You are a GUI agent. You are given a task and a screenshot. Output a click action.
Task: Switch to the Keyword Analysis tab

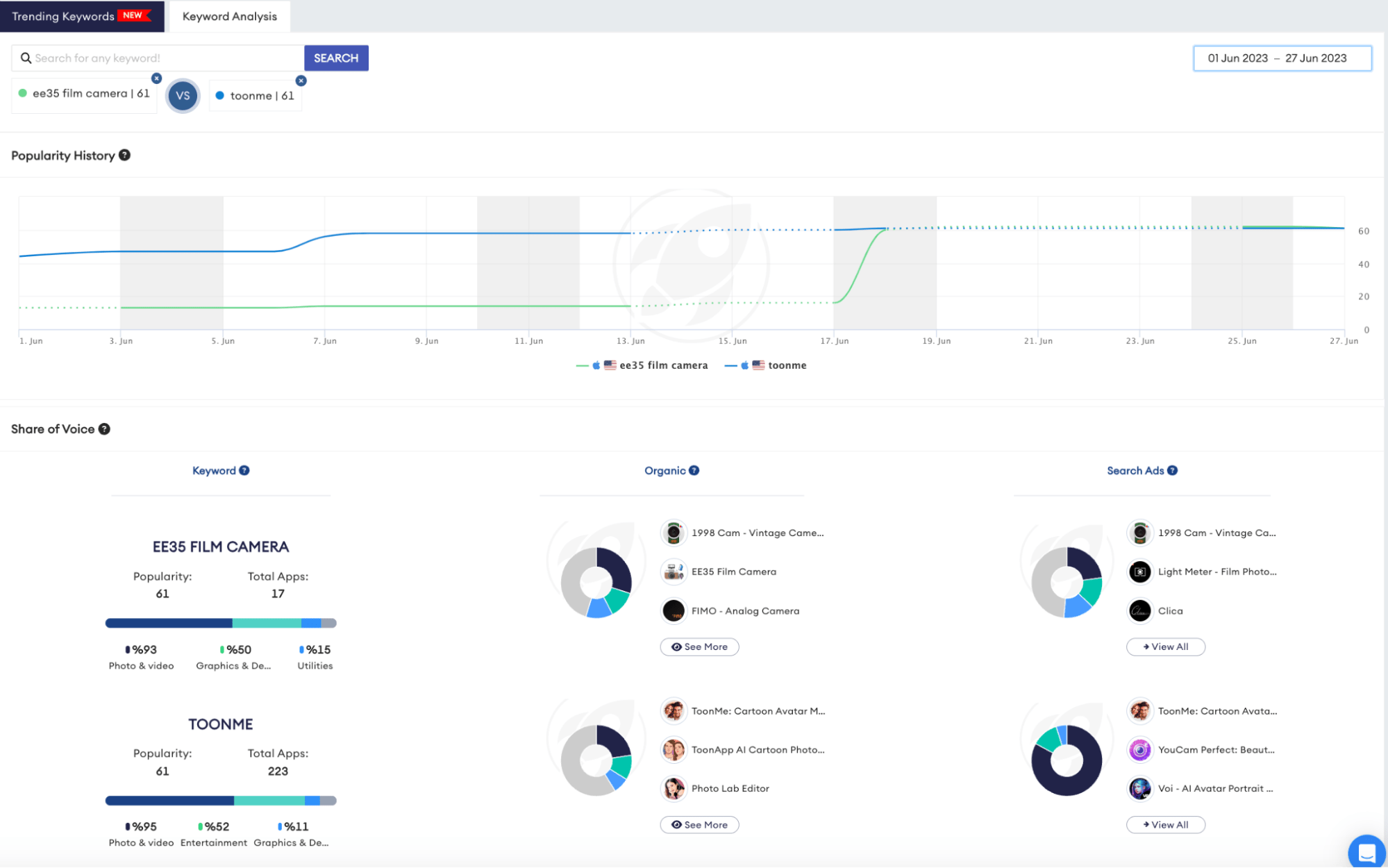[230, 16]
